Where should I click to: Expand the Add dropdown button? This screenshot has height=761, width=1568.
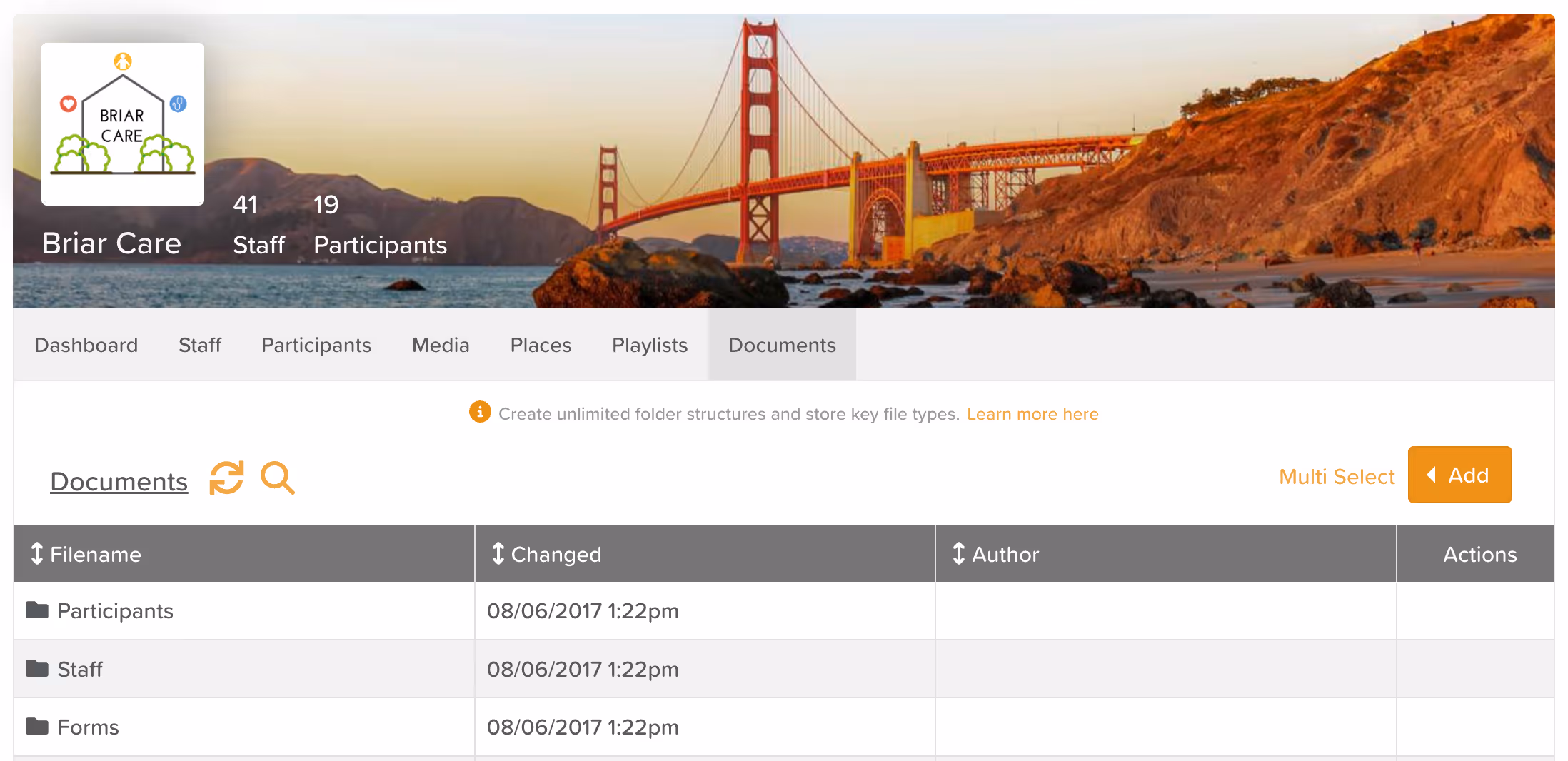pos(1459,475)
